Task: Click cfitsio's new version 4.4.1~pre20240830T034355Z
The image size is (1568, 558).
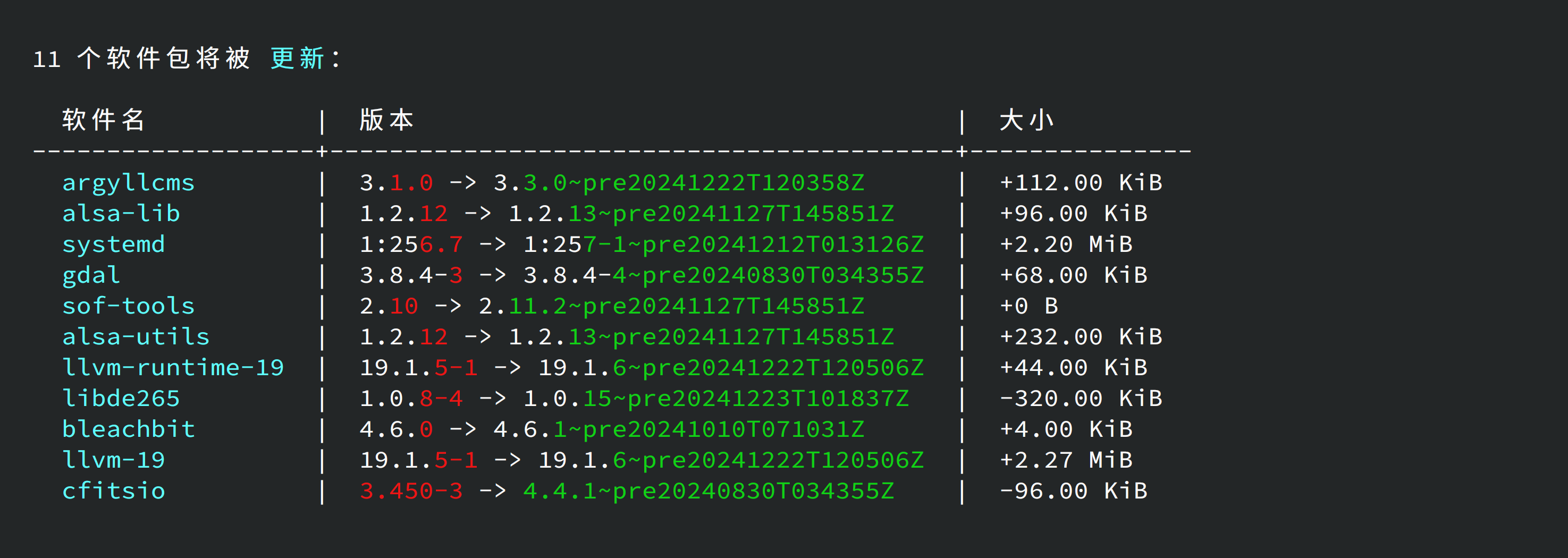Action: click(709, 491)
